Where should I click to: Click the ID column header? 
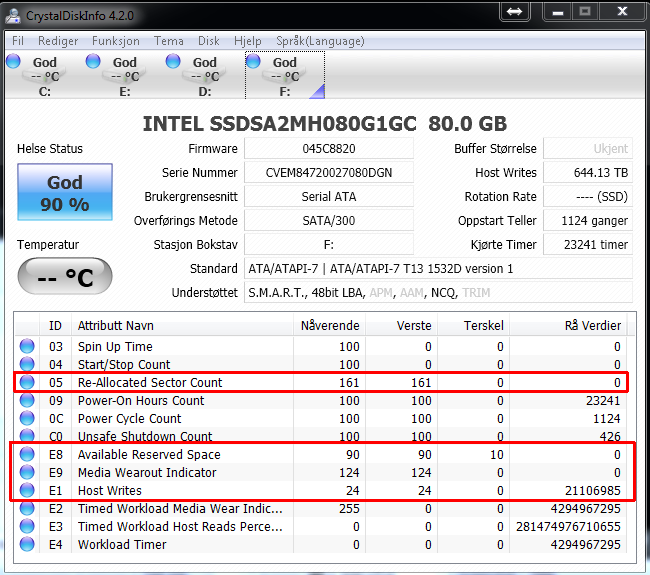pos(56,325)
